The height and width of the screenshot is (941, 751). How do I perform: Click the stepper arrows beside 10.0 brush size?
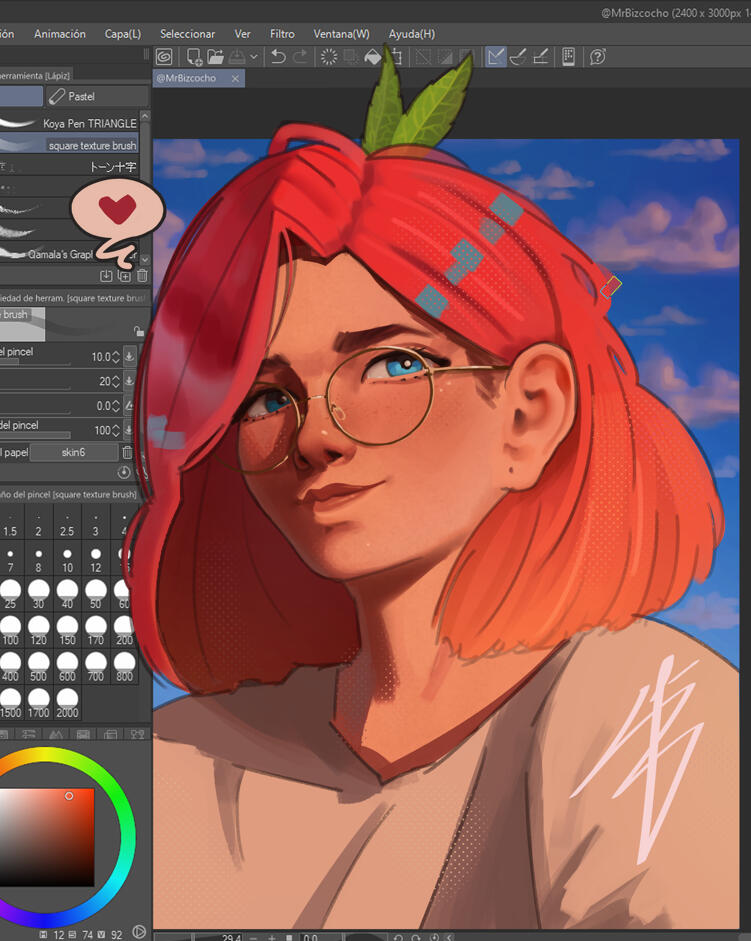115,356
